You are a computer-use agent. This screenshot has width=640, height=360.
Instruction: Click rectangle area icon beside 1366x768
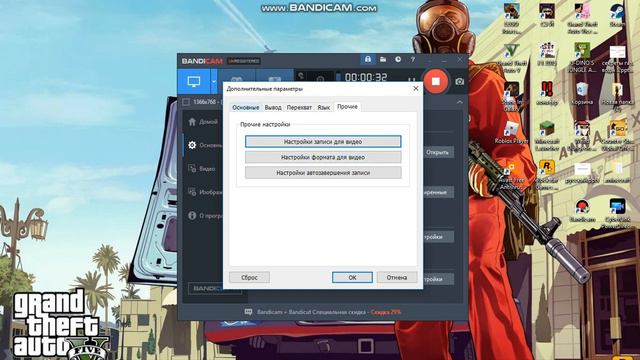point(186,102)
